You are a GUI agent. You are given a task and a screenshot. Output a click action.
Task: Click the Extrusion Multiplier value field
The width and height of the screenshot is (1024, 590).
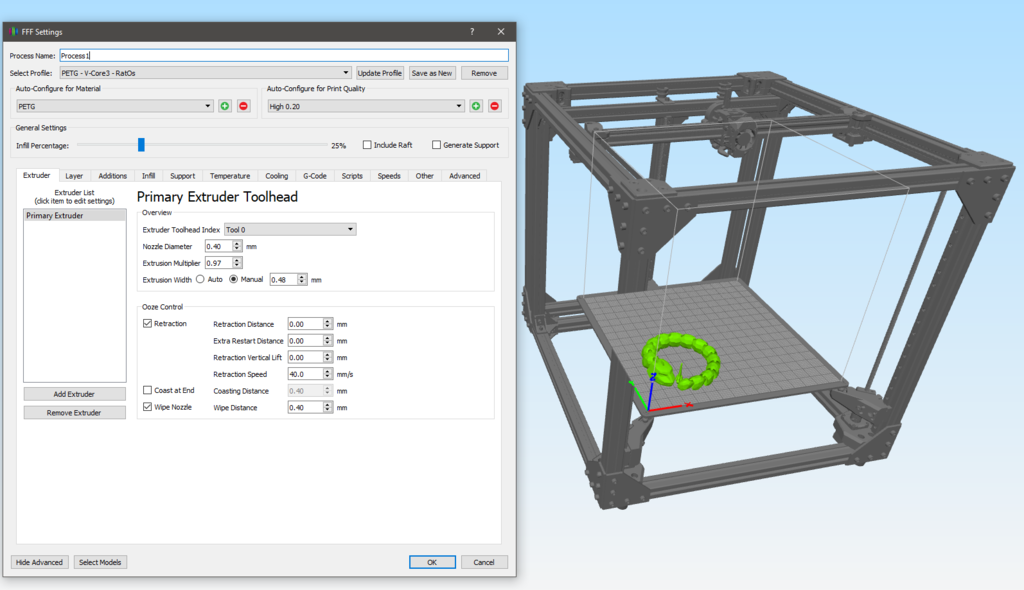[x=218, y=263]
